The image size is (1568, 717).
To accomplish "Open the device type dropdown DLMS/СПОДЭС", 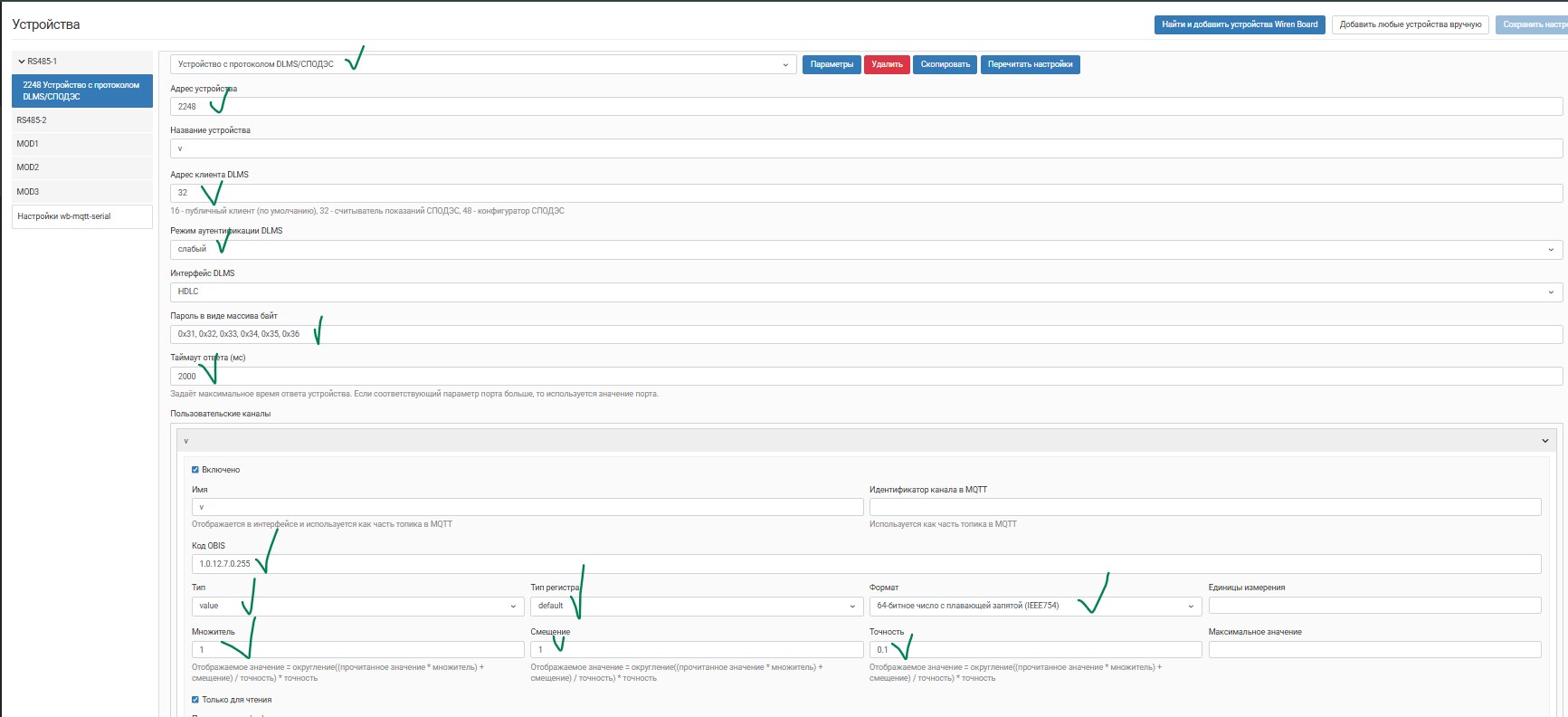I will click(x=483, y=64).
